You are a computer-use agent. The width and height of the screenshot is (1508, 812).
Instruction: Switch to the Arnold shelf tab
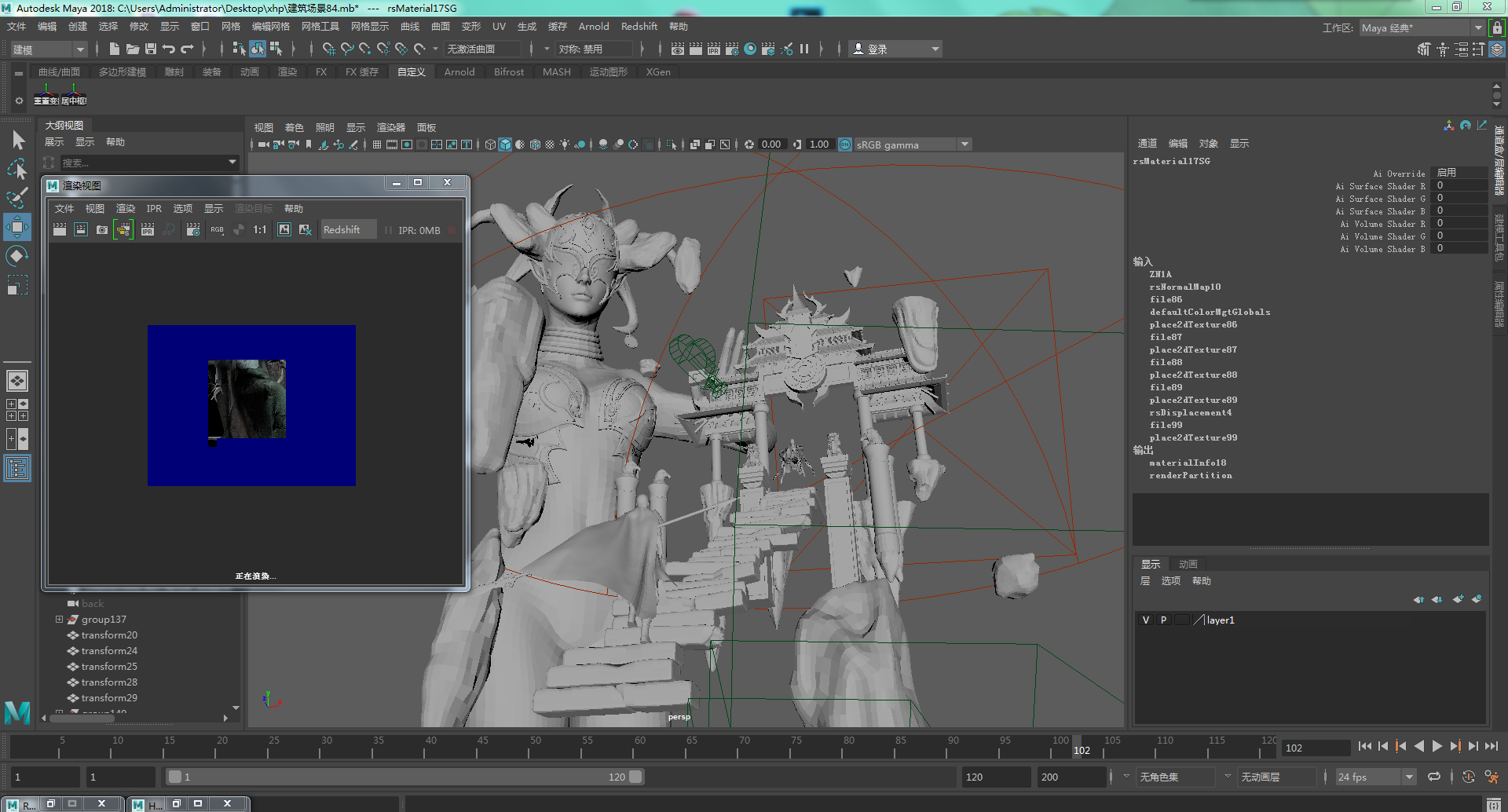pos(459,72)
